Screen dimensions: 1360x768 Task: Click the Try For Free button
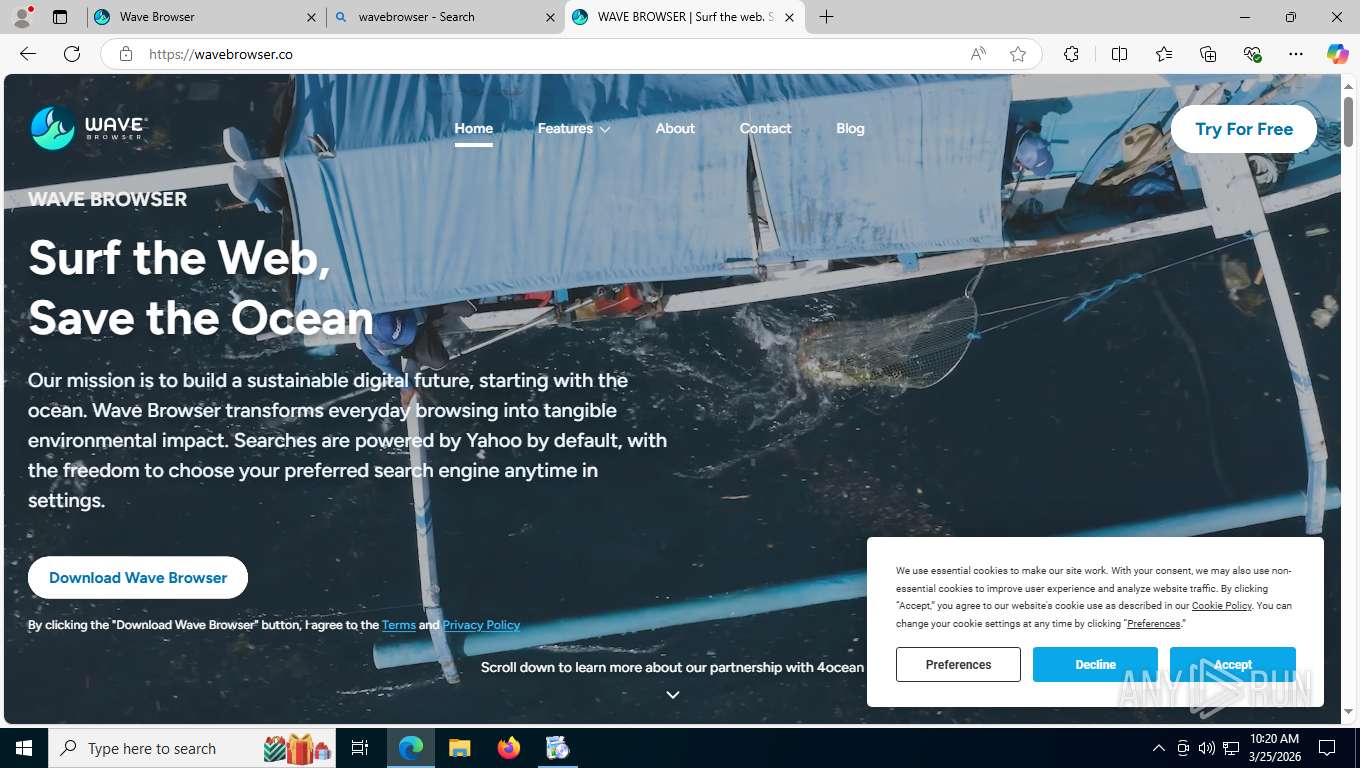coord(1244,129)
